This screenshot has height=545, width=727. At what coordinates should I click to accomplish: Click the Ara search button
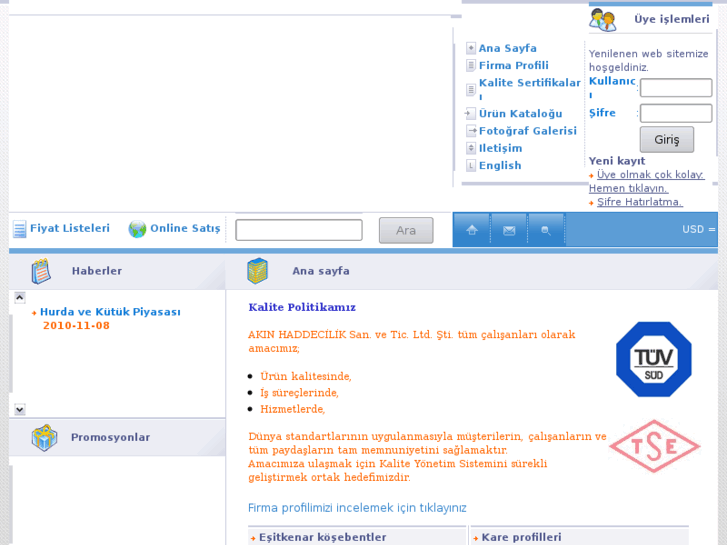pyautogui.click(x=406, y=230)
